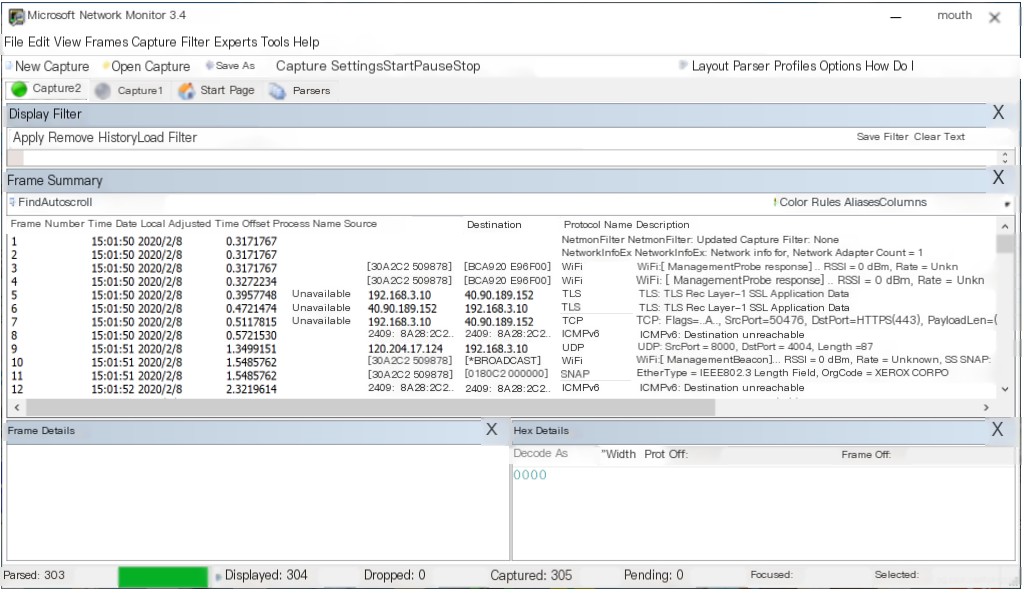Click the green Capture2 tab icon
This screenshot has width=1024, height=594.
[x=20, y=89]
